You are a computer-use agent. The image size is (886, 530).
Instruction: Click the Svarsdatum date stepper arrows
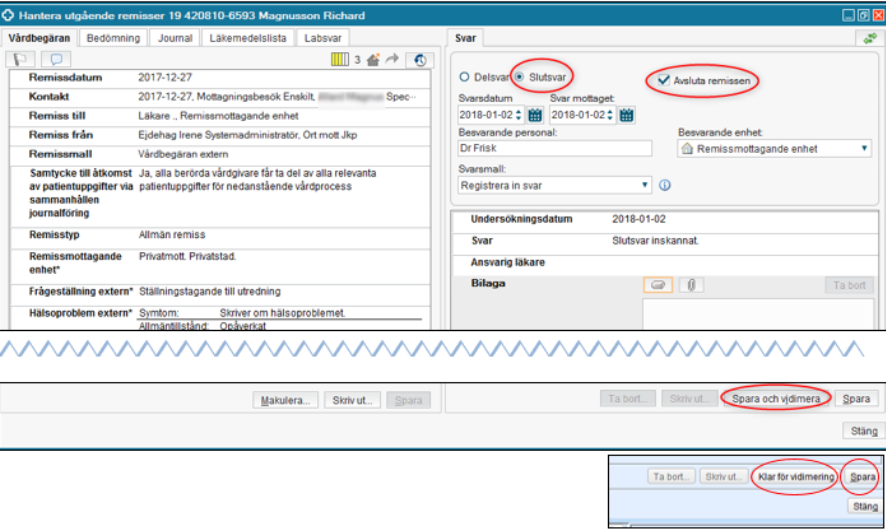pyautogui.click(x=518, y=115)
